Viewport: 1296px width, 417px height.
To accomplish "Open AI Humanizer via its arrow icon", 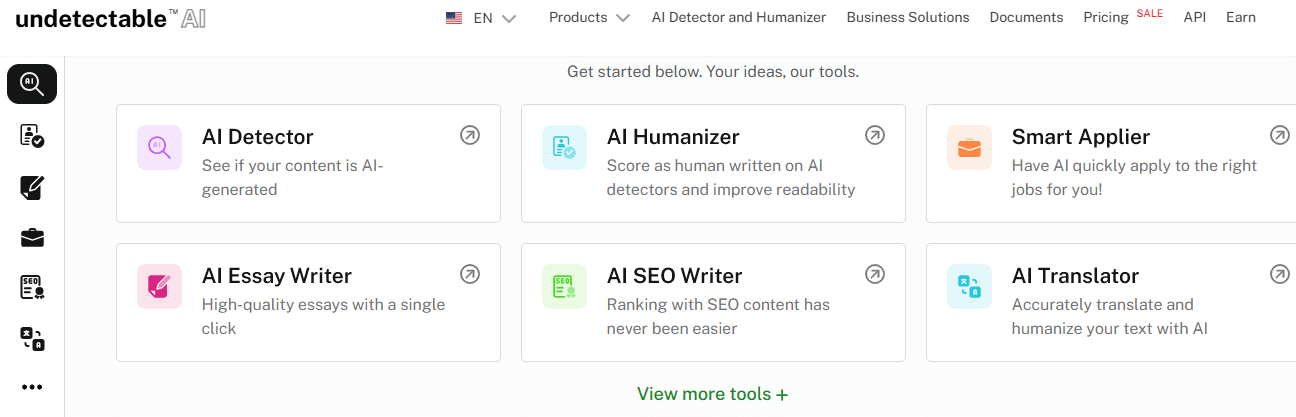I will pos(875,135).
